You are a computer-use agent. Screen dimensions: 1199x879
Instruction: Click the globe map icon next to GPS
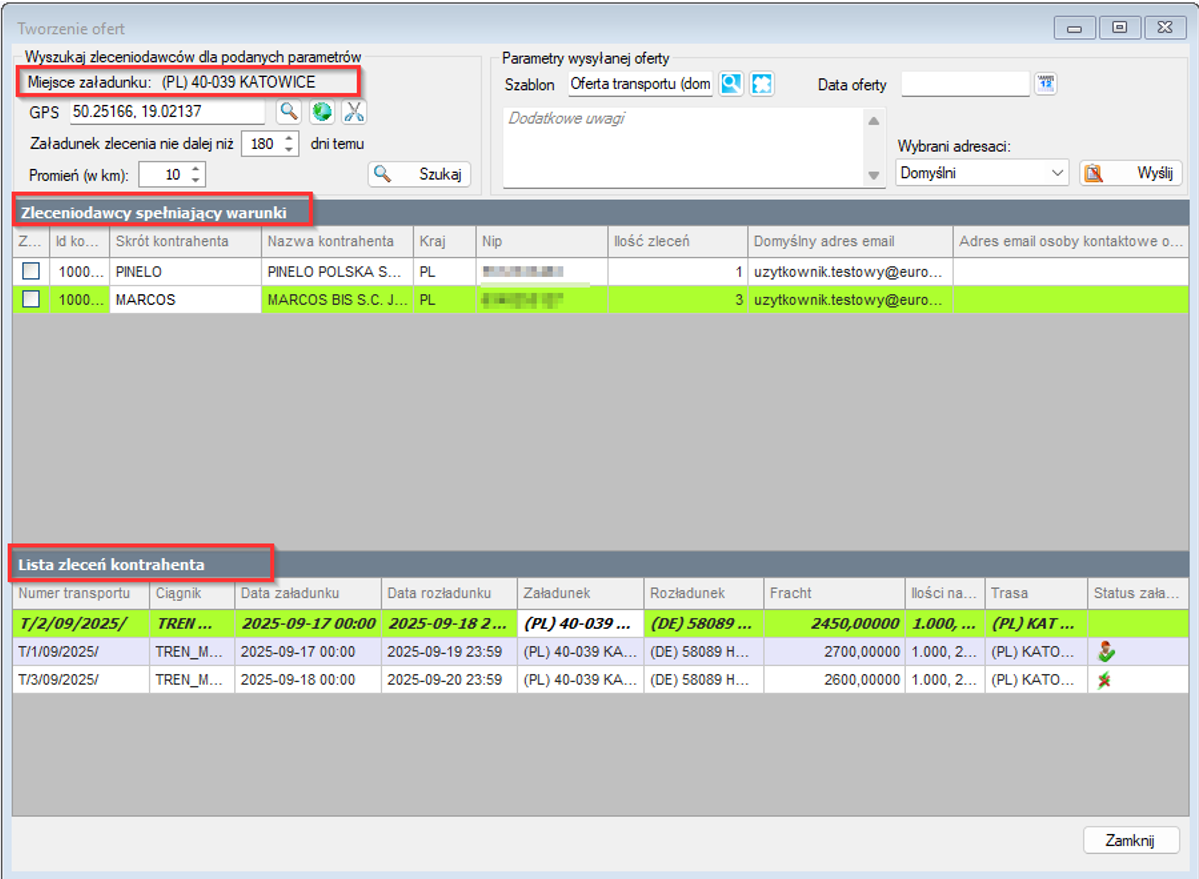coord(321,111)
